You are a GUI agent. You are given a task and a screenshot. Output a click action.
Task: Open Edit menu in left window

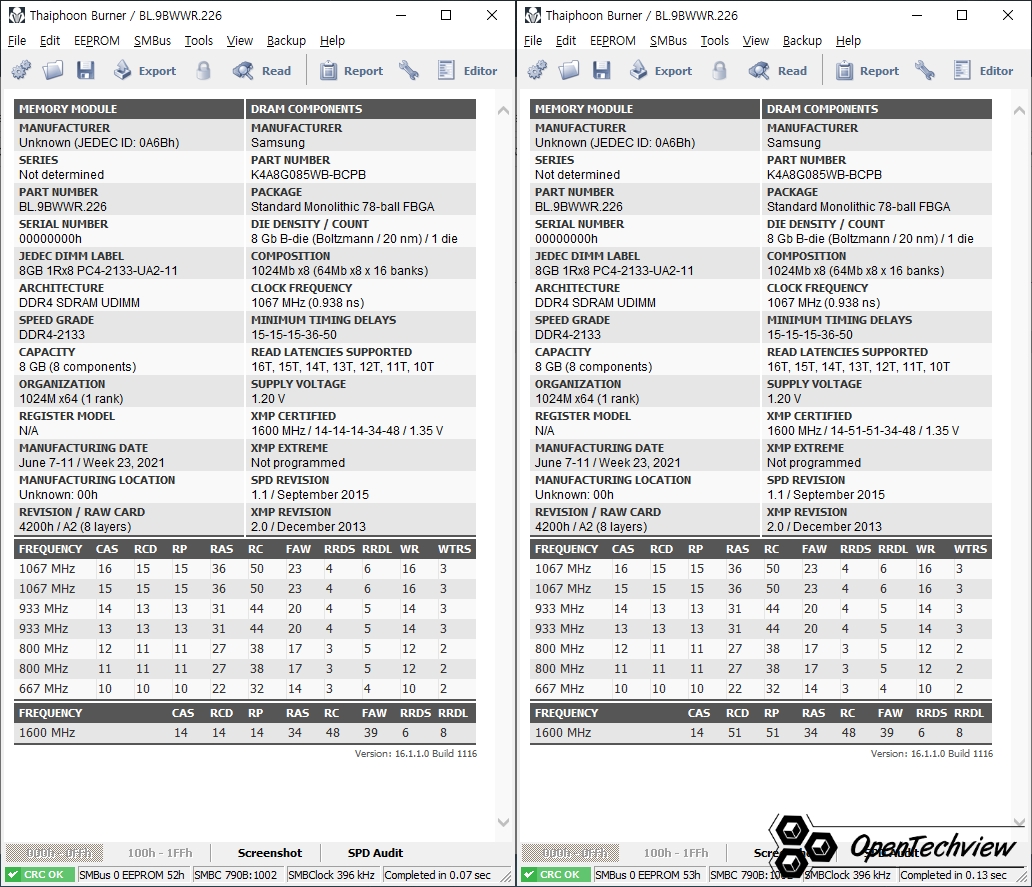click(x=49, y=40)
